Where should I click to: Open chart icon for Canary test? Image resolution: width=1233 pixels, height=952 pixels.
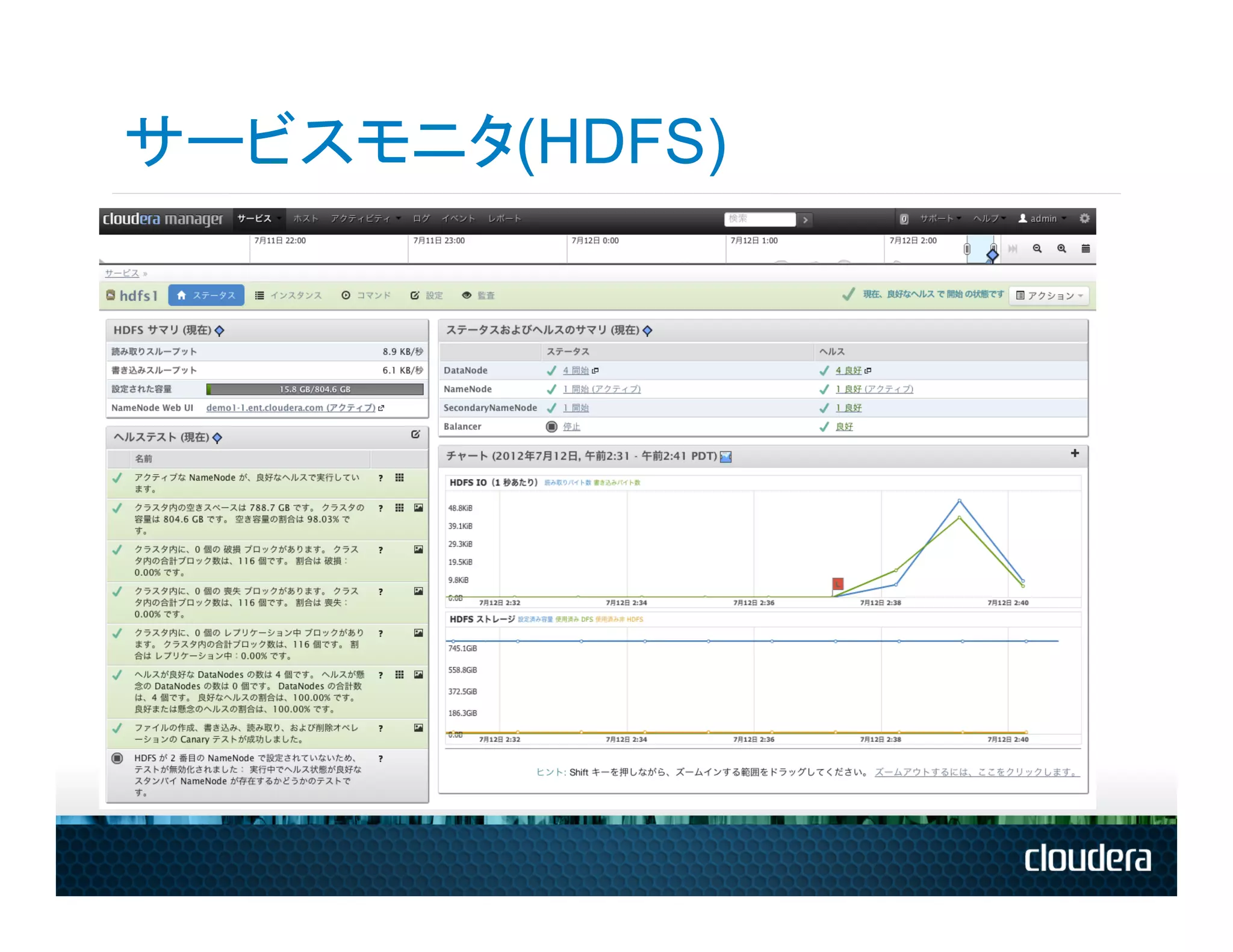418,728
